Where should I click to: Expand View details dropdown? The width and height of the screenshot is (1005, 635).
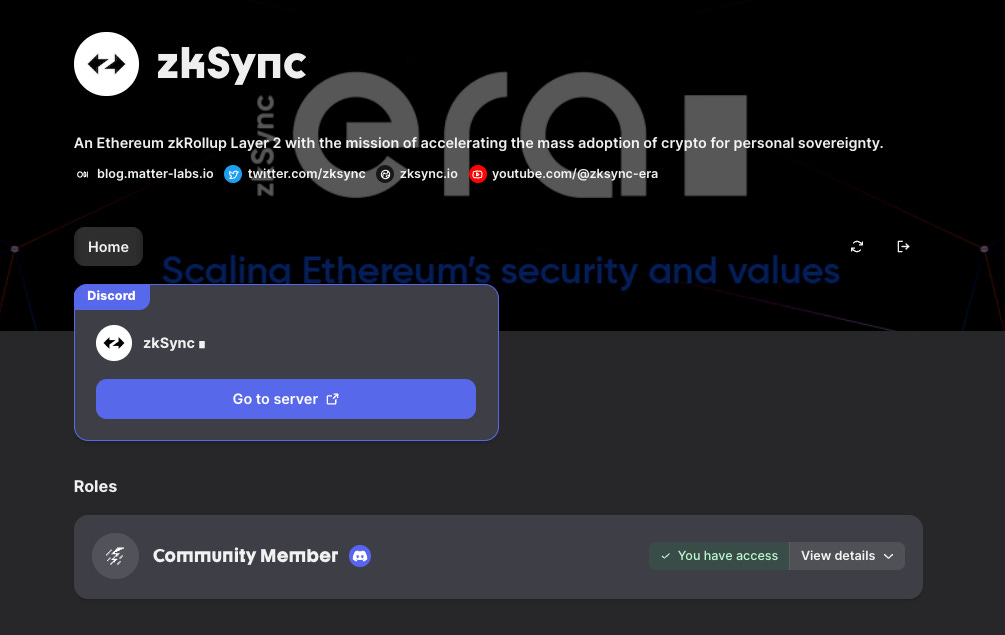pos(847,556)
